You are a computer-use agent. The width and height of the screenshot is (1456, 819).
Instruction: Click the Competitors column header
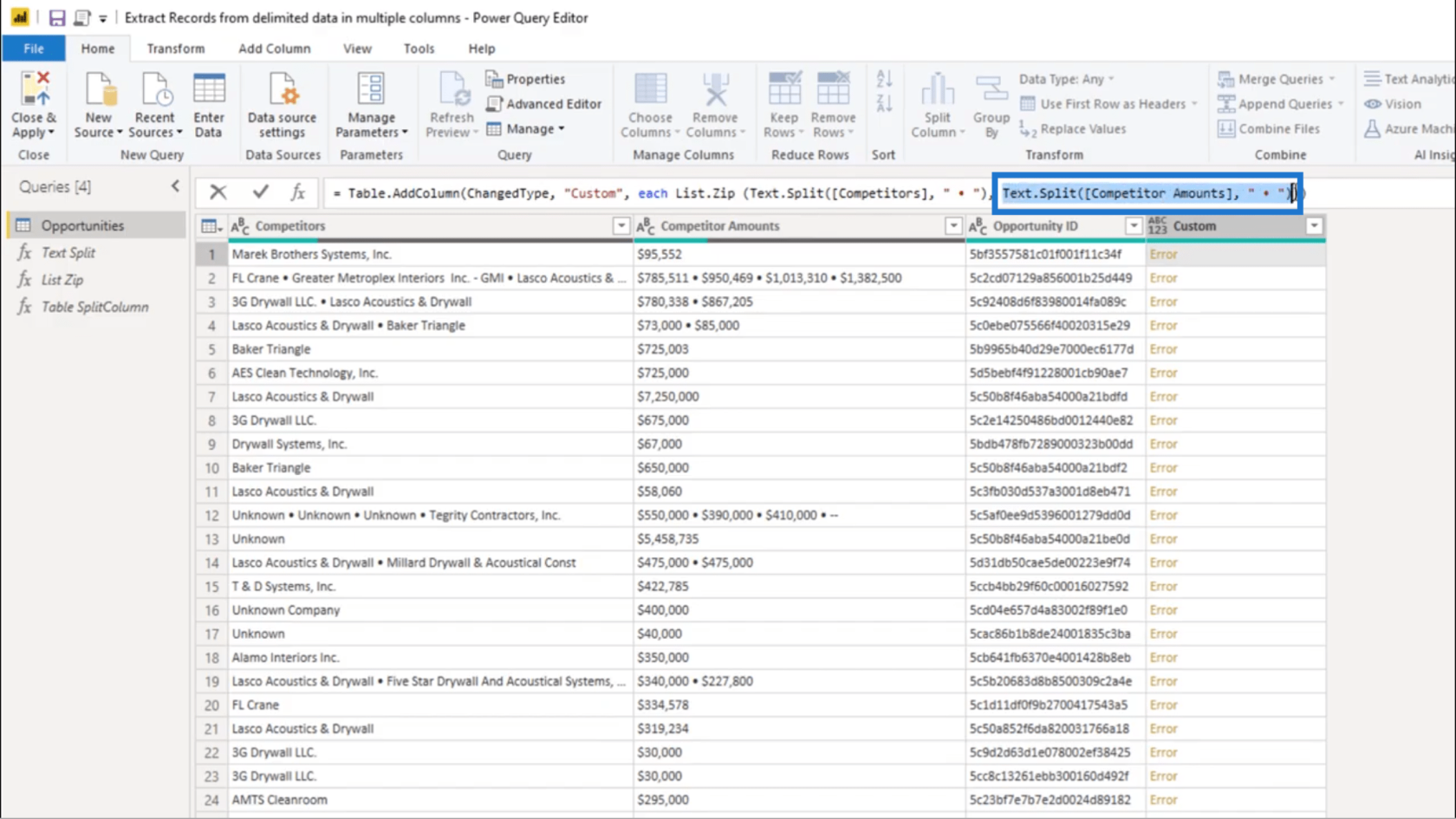430,226
